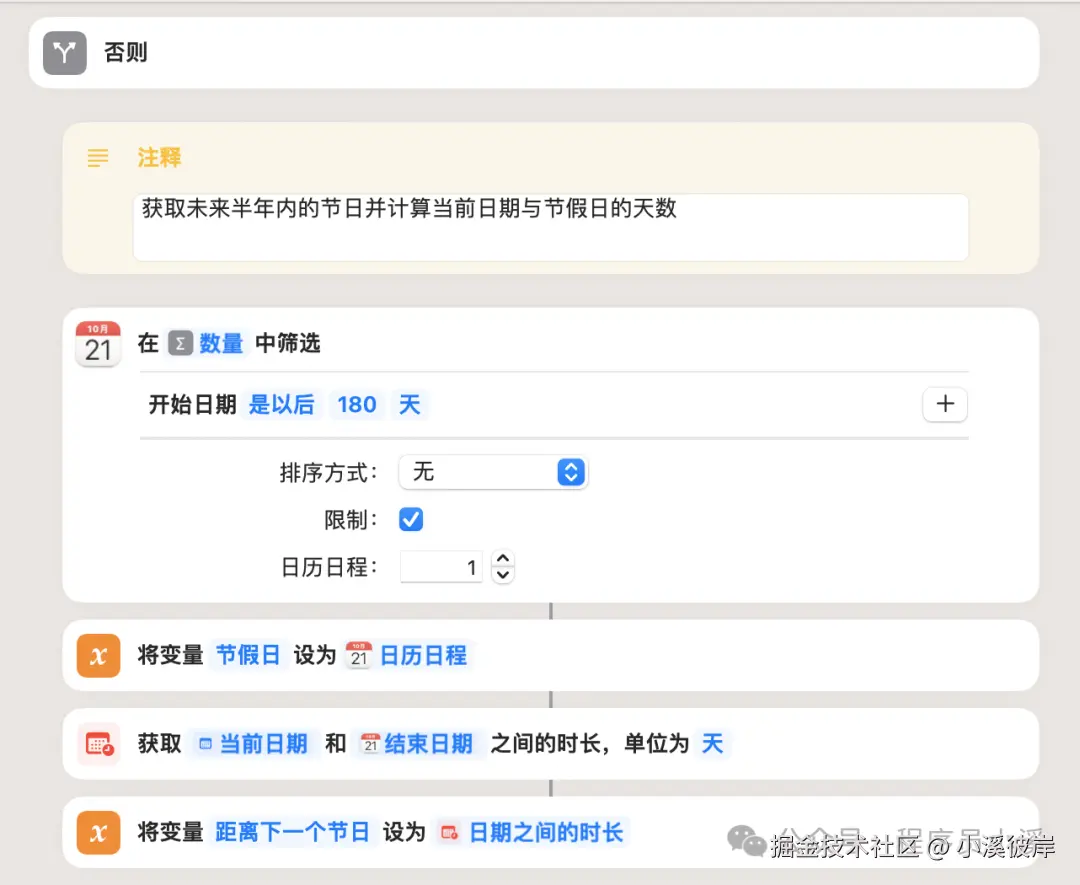Click the calendar filter action icon

click(x=97, y=342)
